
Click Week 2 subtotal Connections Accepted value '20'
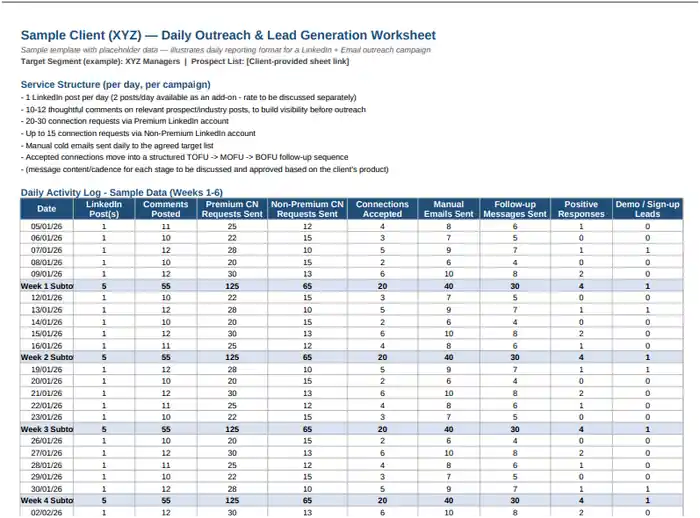pyautogui.click(x=382, y=357)
